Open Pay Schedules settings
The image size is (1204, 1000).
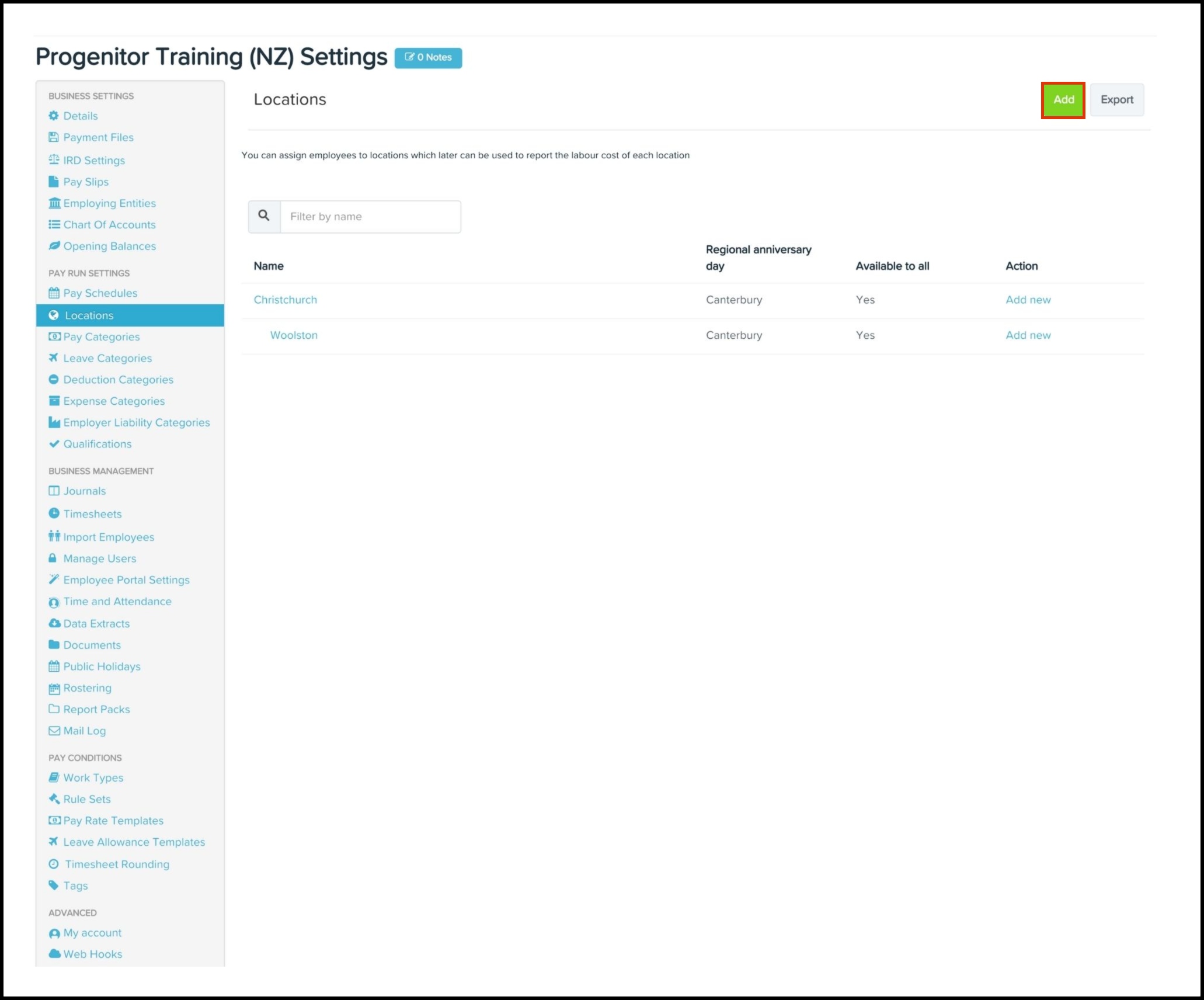(100, 293)
